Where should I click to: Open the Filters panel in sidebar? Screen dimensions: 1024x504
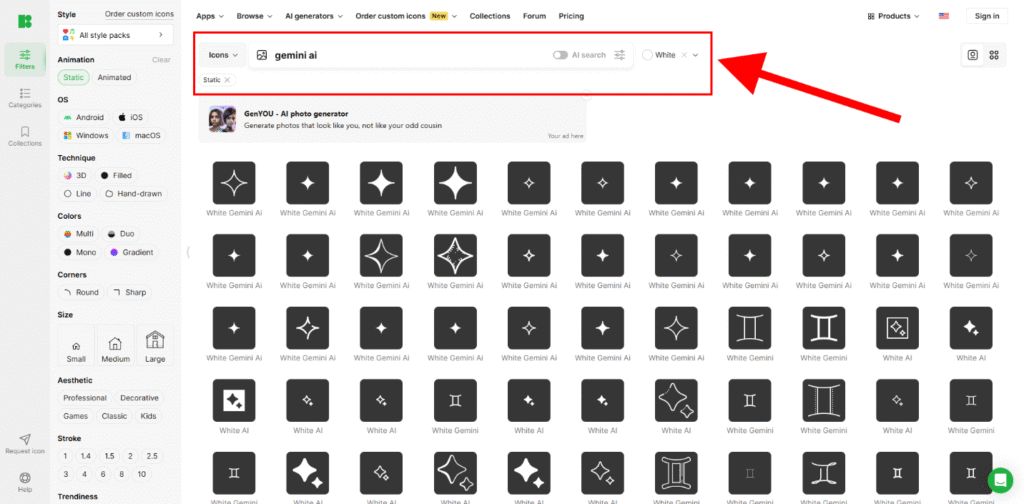click(x=25, y=58)
